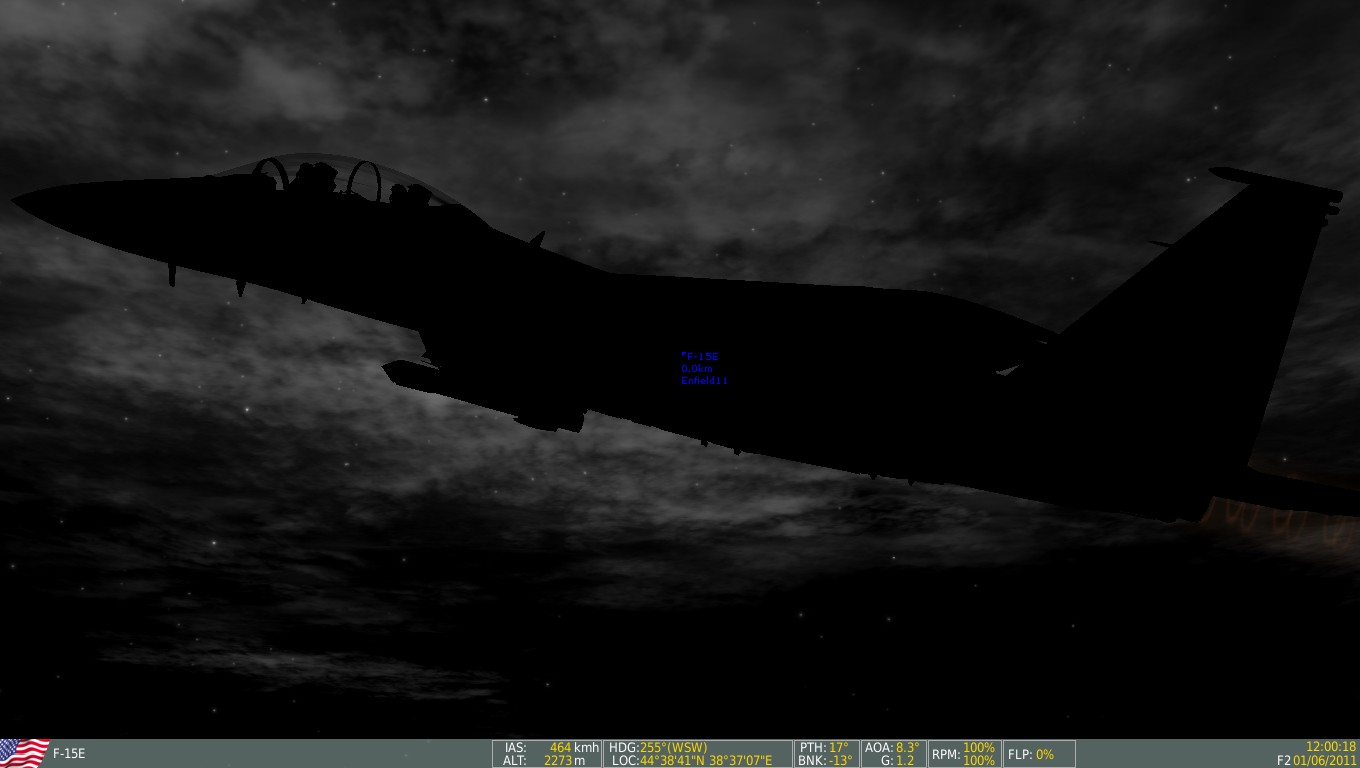Click the US flag icon in status bar
The width and height of the screenshot is (1360, 768).
(24, 753)
